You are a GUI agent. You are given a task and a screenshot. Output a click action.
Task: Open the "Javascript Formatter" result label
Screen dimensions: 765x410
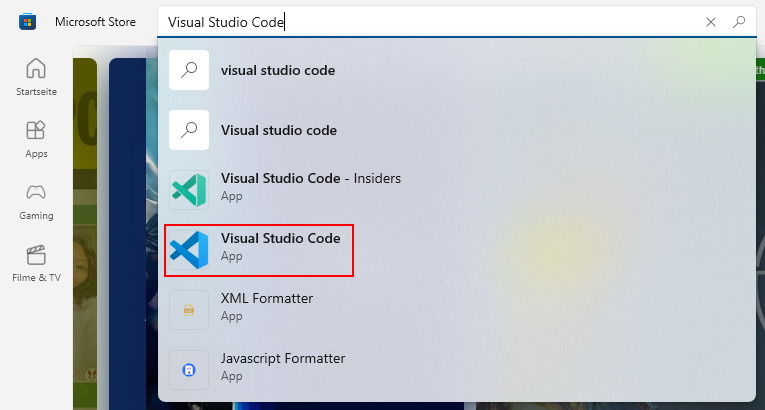(283, 358)
